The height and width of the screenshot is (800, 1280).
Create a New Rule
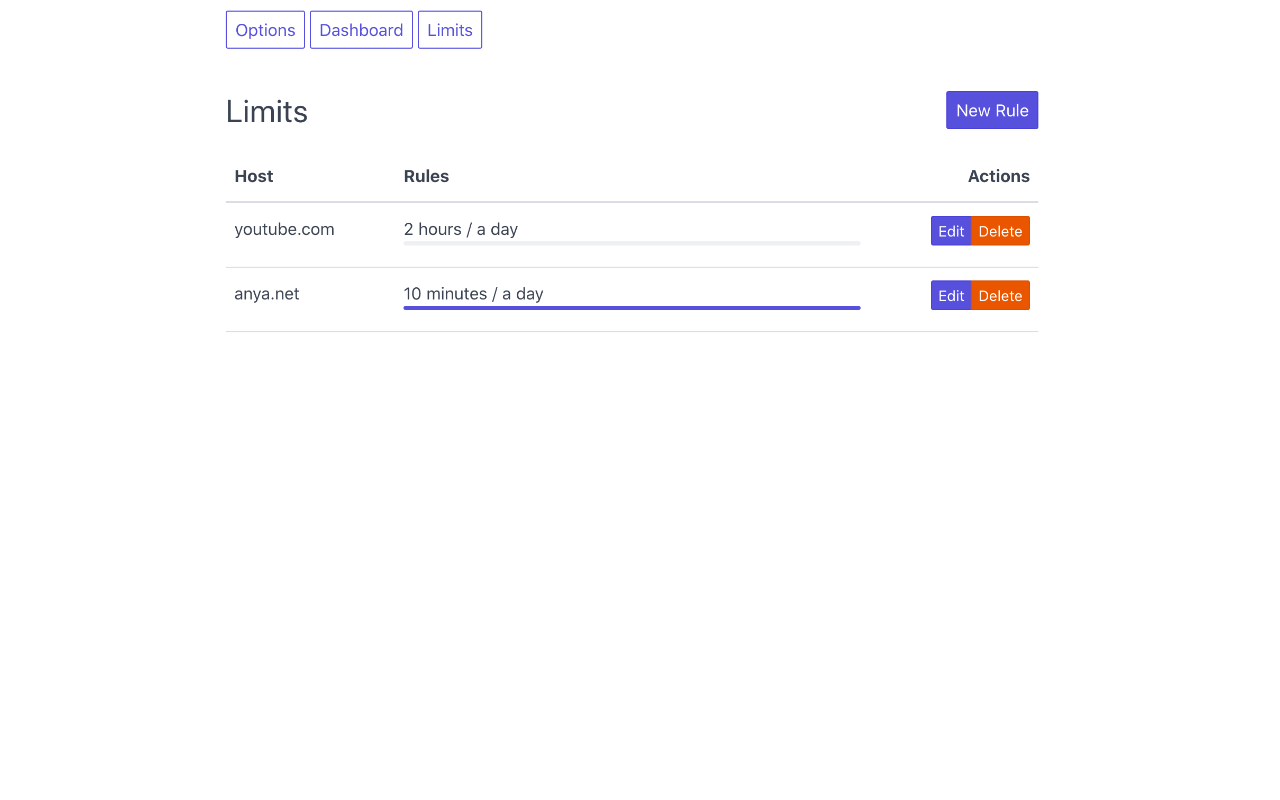pos(992,110)
